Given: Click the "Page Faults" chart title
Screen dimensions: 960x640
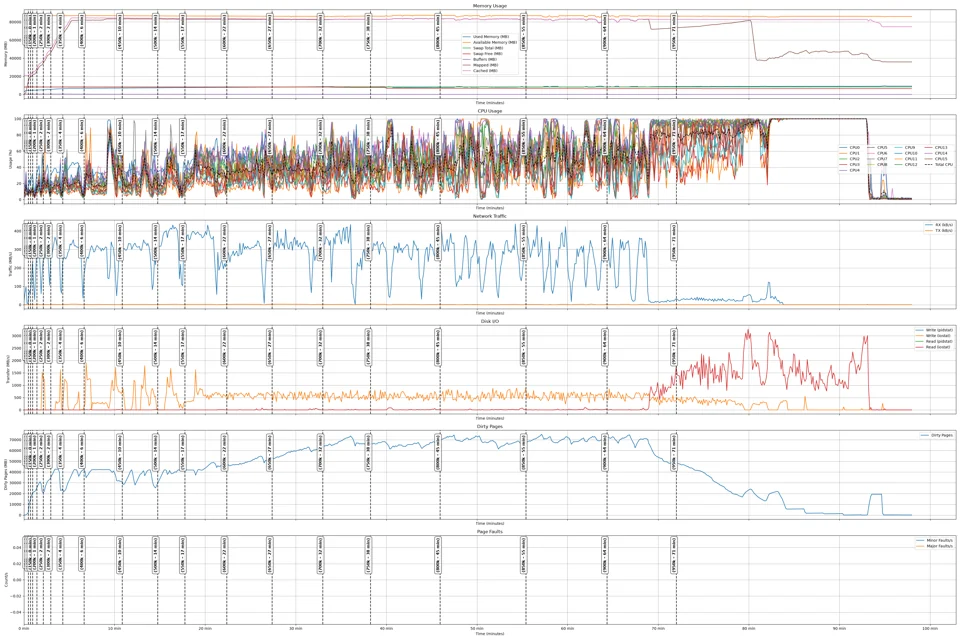Looking at the screenshot, I should click(x=489, y=532).
